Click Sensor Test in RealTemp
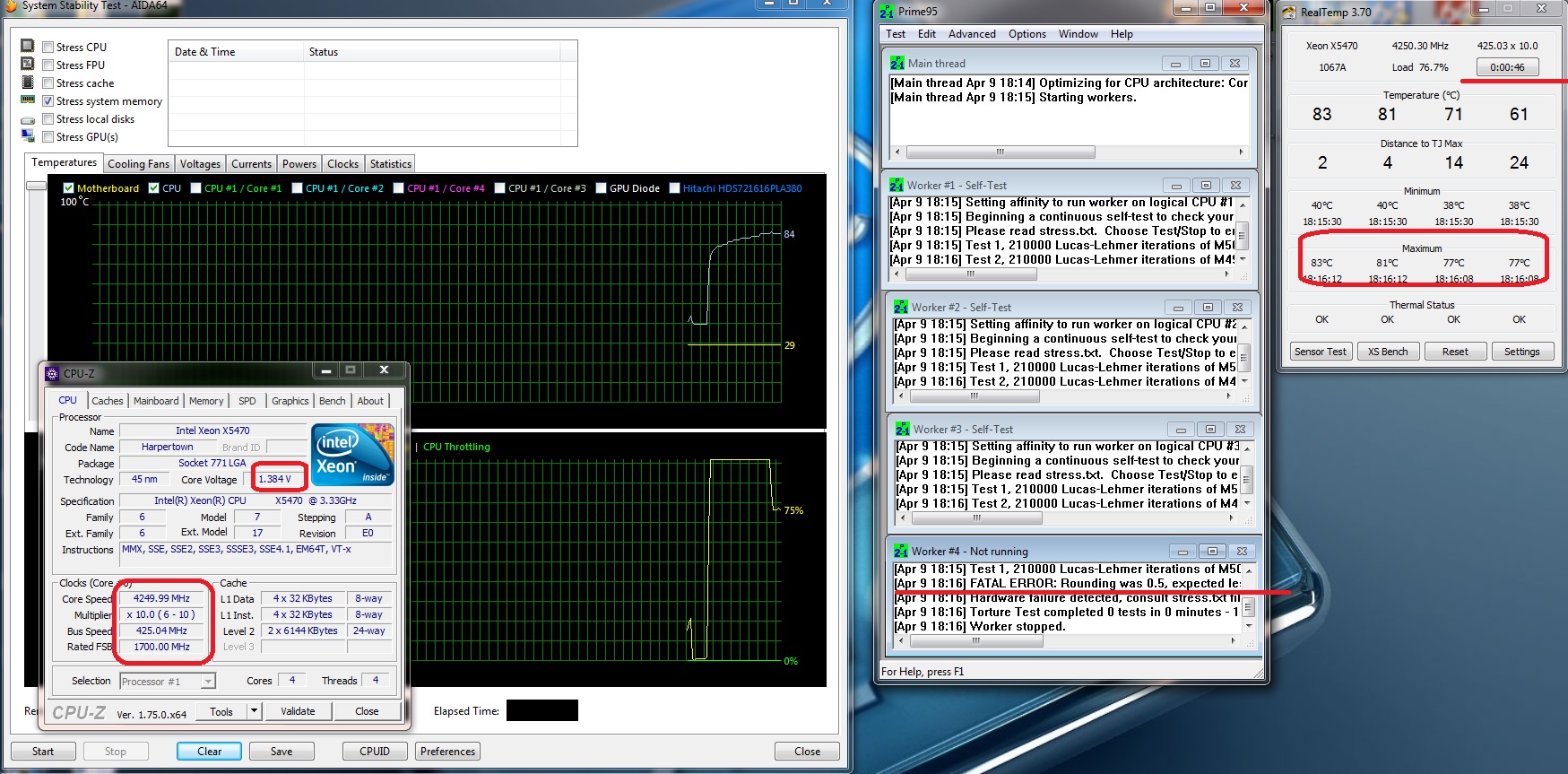The height and width of the screenshot is (774, 1568). 1320,352
